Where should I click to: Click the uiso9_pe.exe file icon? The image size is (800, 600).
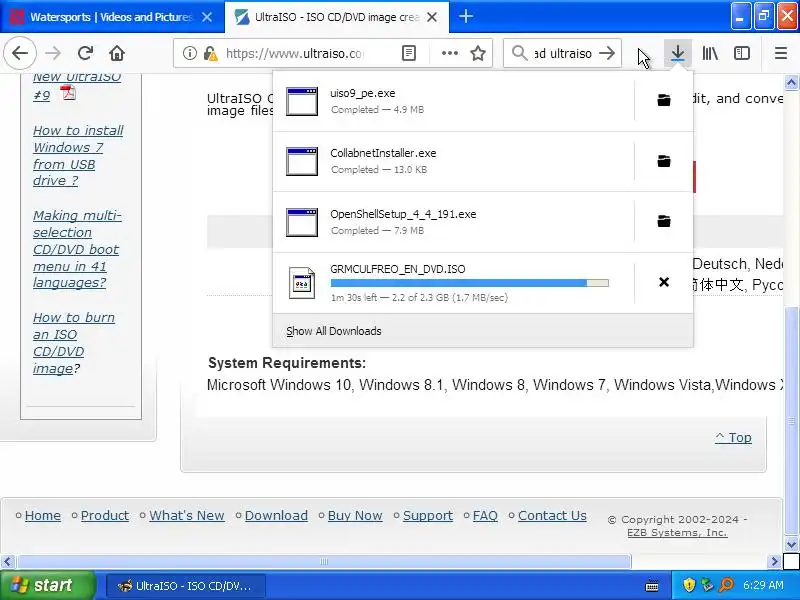pyautogui.click(x=302, y=101)
